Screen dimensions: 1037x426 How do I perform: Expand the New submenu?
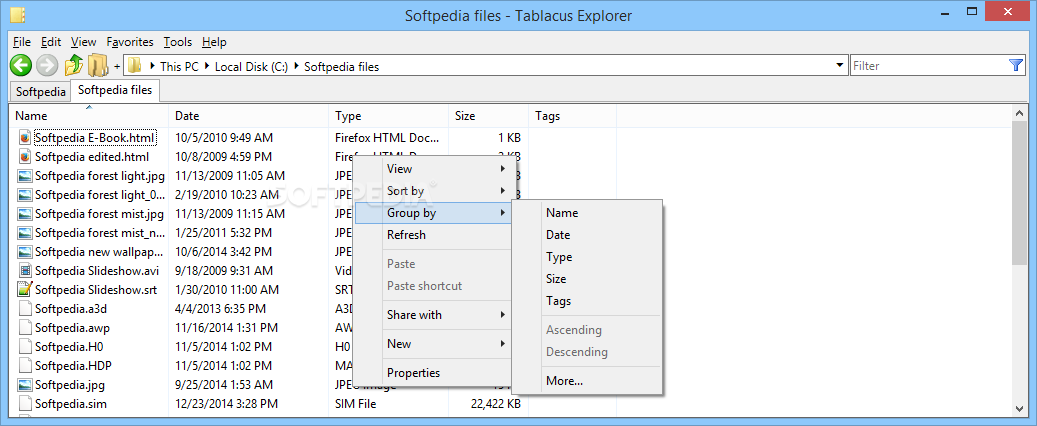503,344
